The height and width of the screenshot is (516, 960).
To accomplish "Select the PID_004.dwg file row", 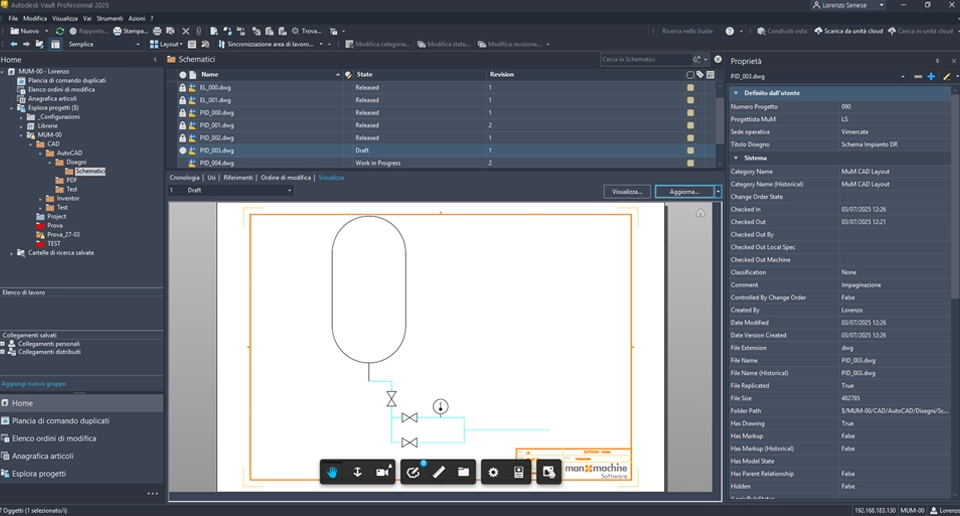I will 441,163.
